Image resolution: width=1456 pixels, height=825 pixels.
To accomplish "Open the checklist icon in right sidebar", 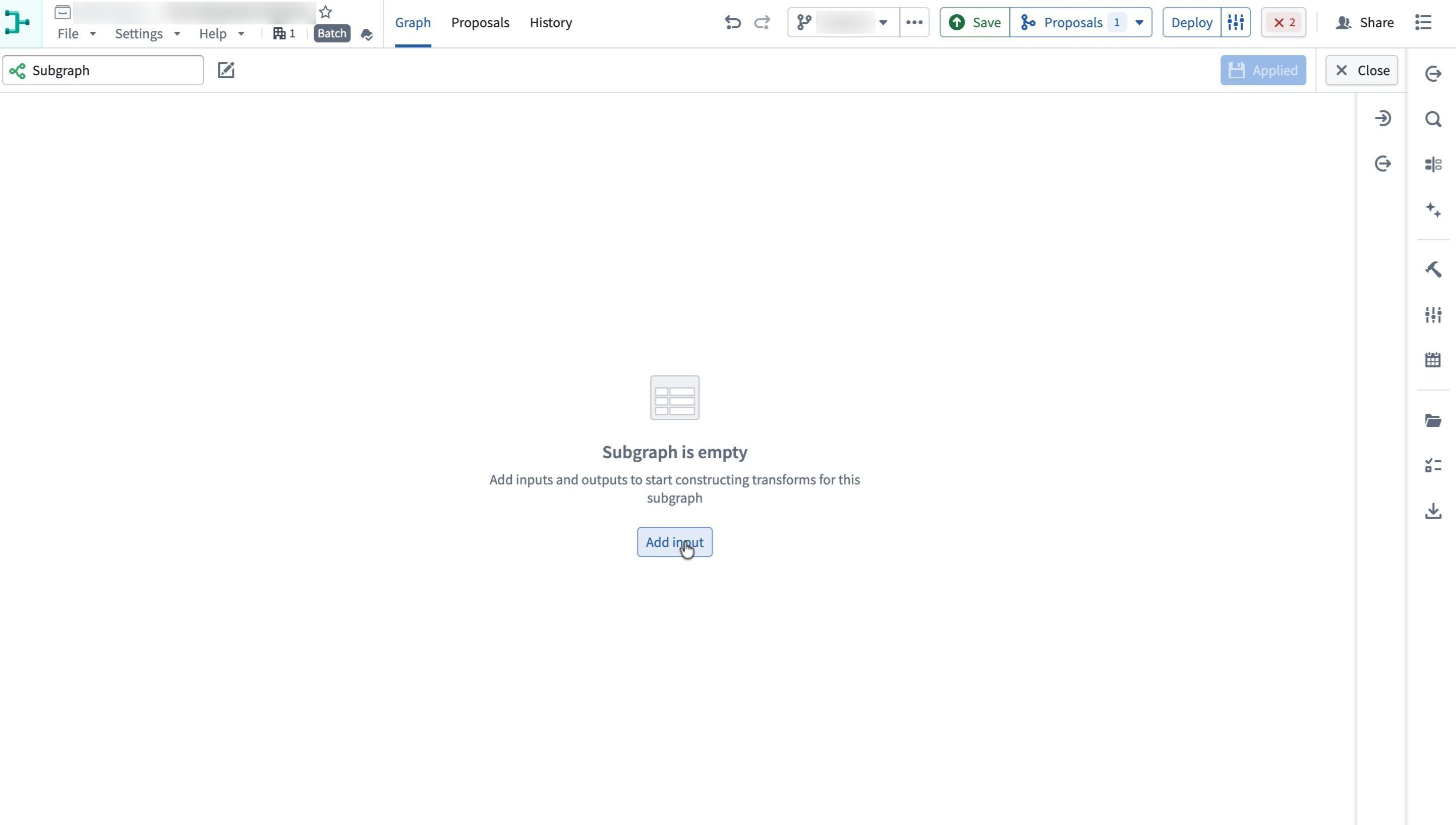I will click(x=1433, y=466).
